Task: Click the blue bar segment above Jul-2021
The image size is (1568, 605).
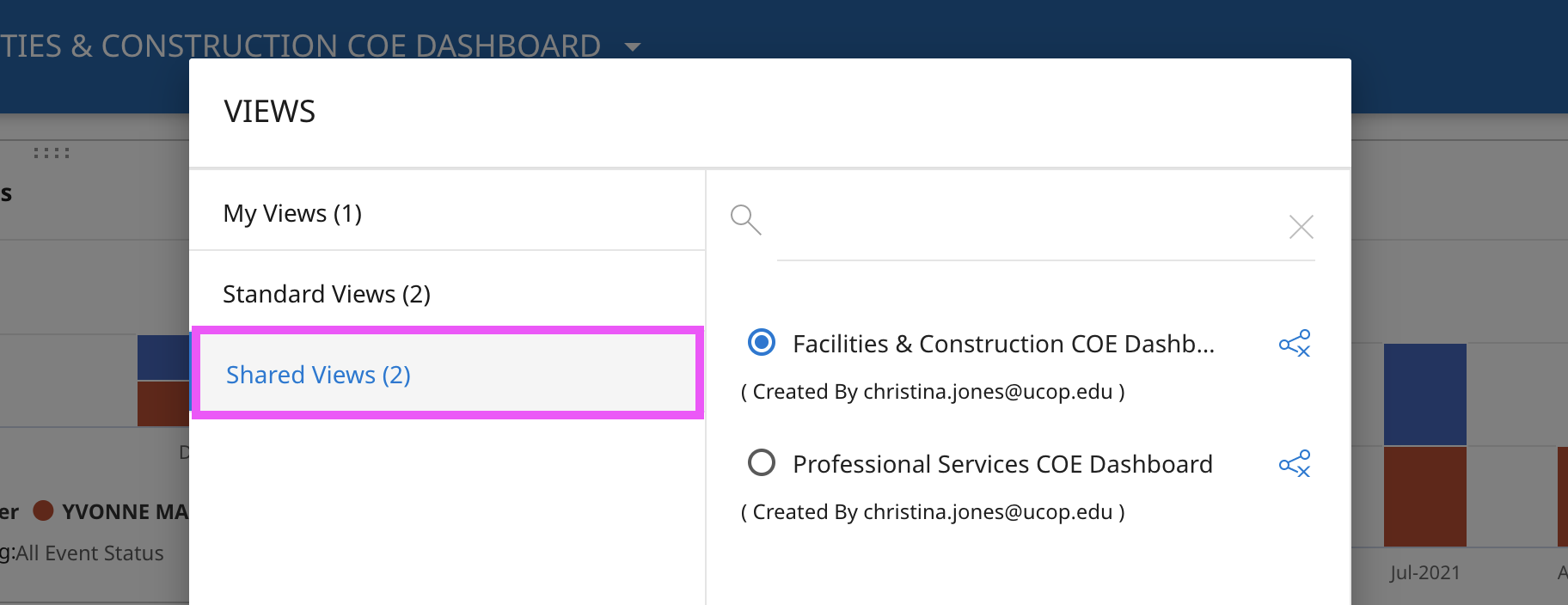Action: [x=1424, y=394]
